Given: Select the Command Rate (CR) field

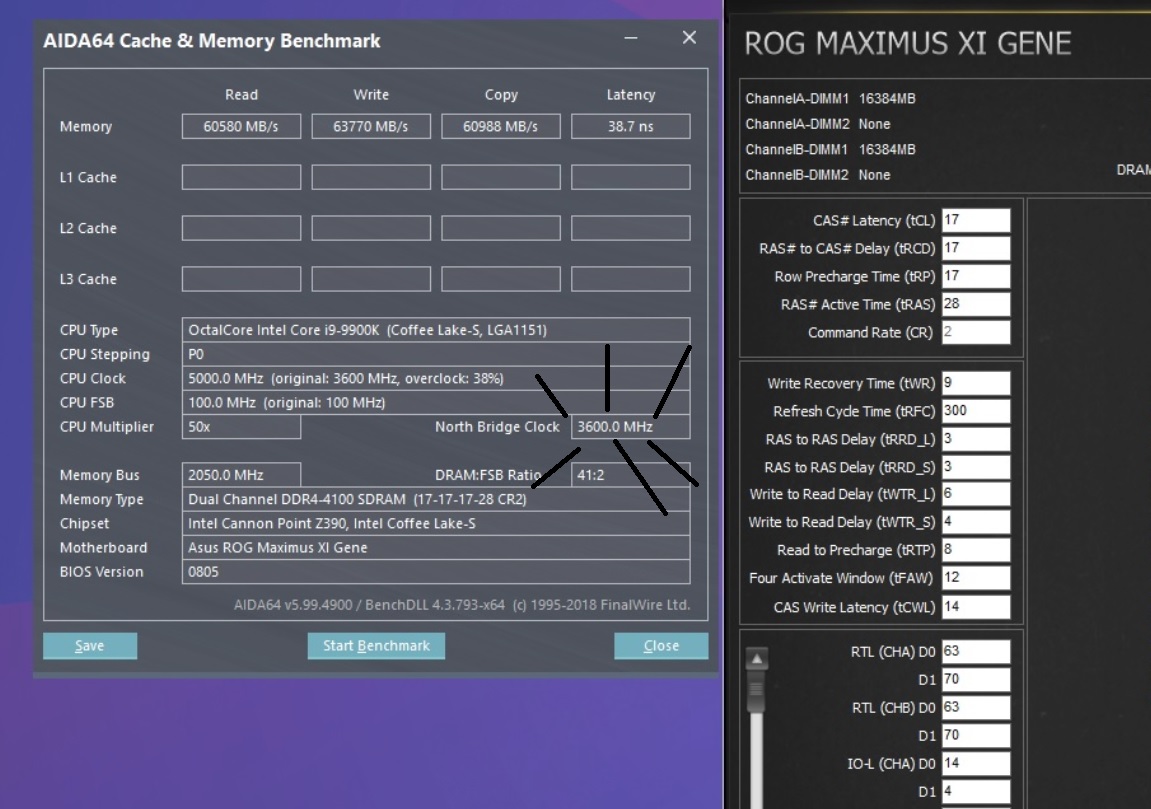Looking at the screenshot, I should coord(976,332).
